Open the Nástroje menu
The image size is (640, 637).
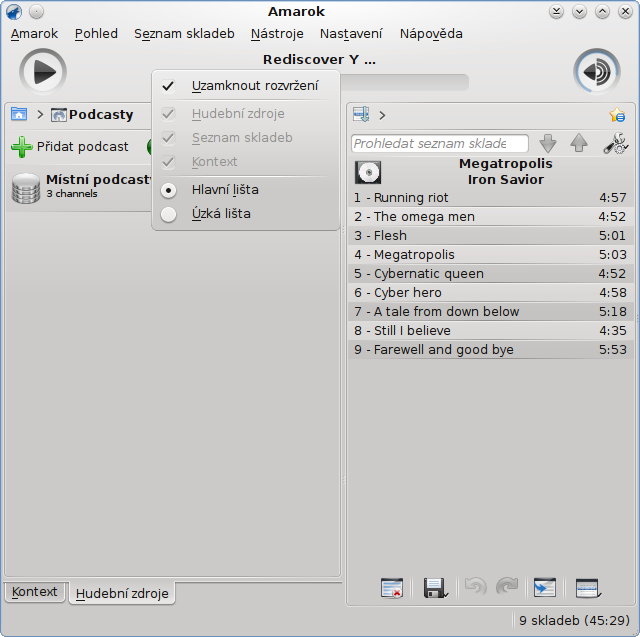pos(277,33)
